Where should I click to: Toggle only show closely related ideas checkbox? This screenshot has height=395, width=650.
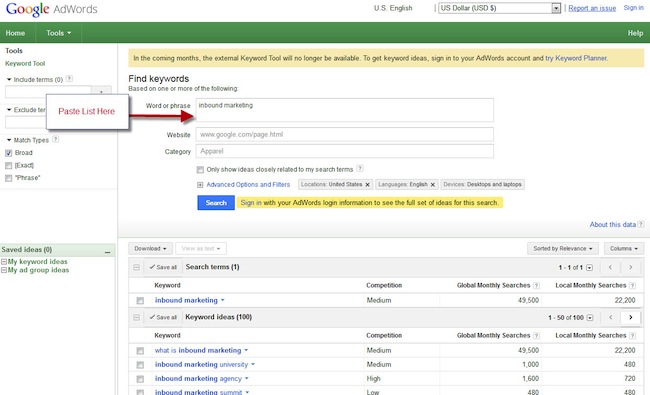[x=200, y=170]
